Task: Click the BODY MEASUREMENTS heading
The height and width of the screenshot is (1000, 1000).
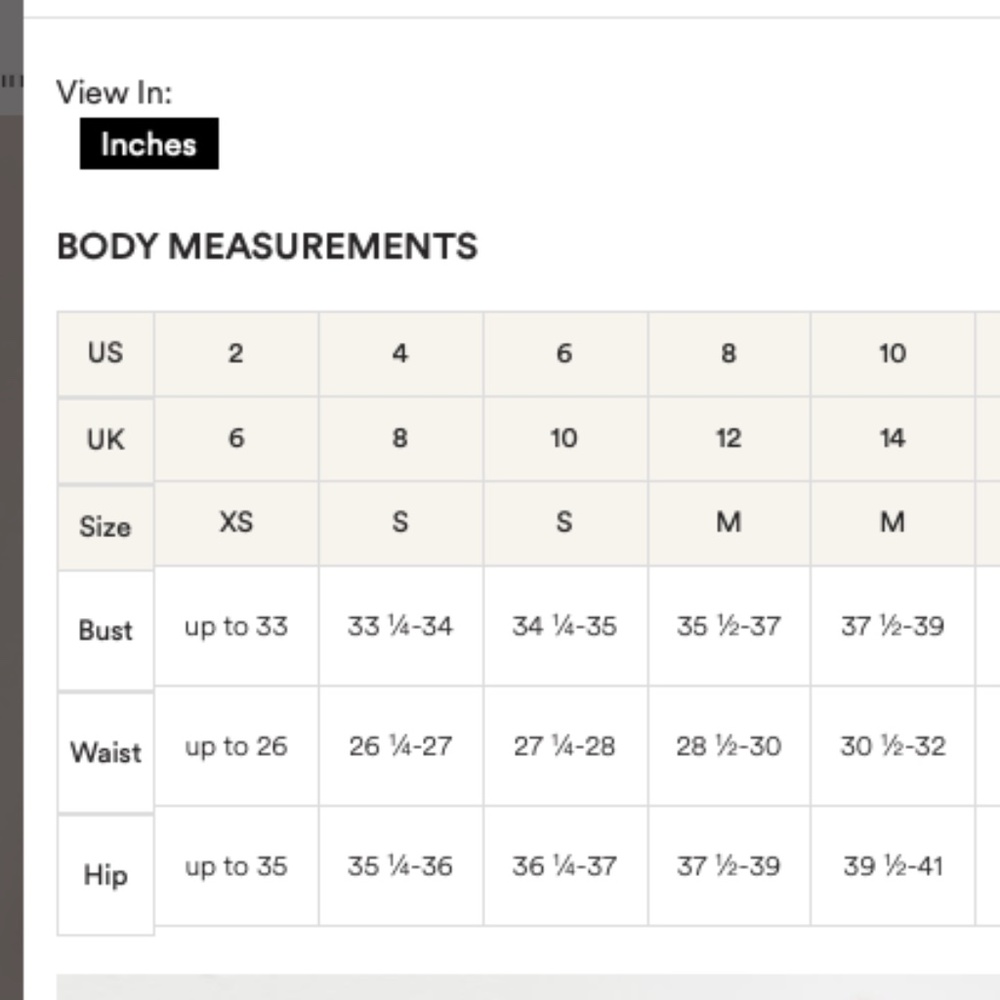Action: [267, 246]
